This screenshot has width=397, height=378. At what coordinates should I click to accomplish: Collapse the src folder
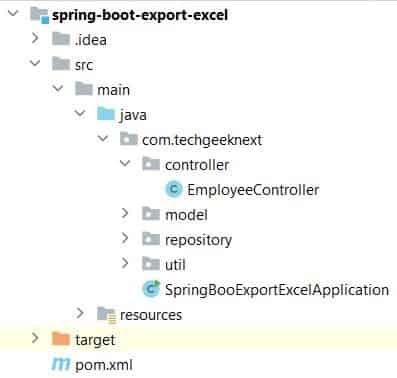[x=35, y=63]
